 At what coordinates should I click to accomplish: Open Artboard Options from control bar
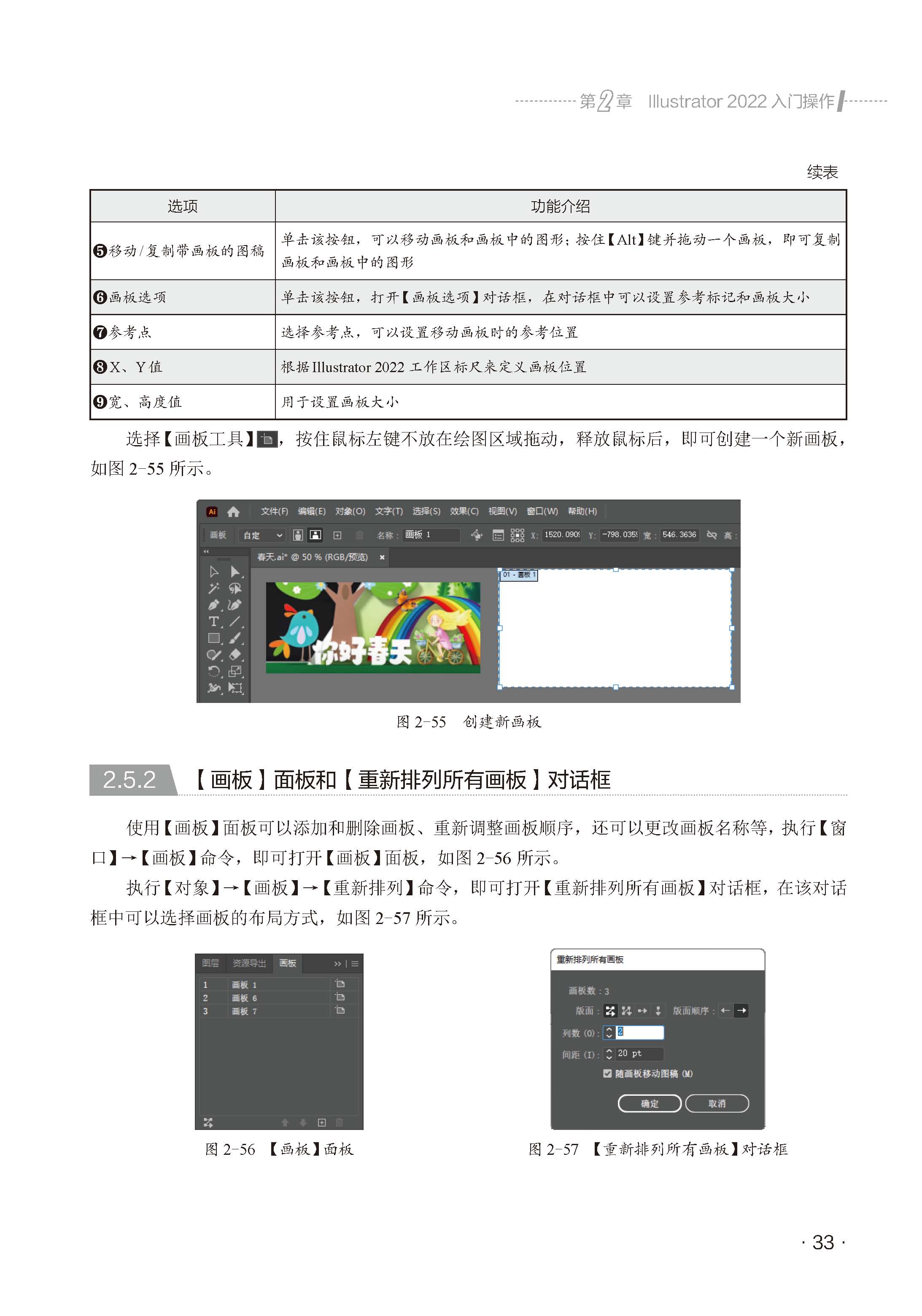(x=498, y=535)
